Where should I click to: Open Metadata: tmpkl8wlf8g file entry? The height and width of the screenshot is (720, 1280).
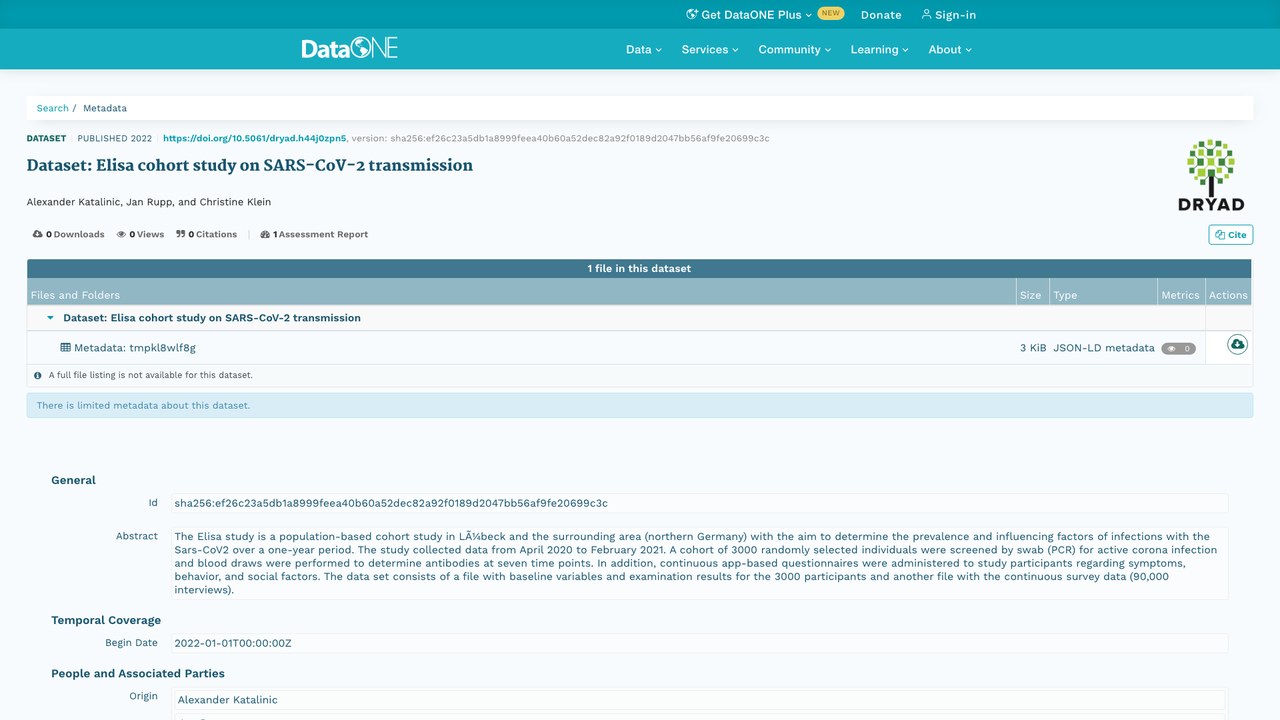tap(135, 348)
